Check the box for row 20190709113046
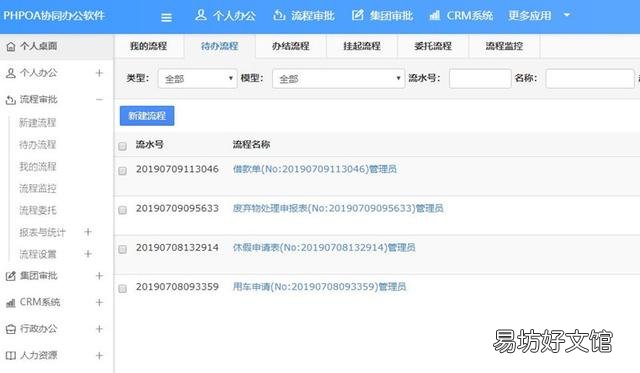 click(122, 171)
